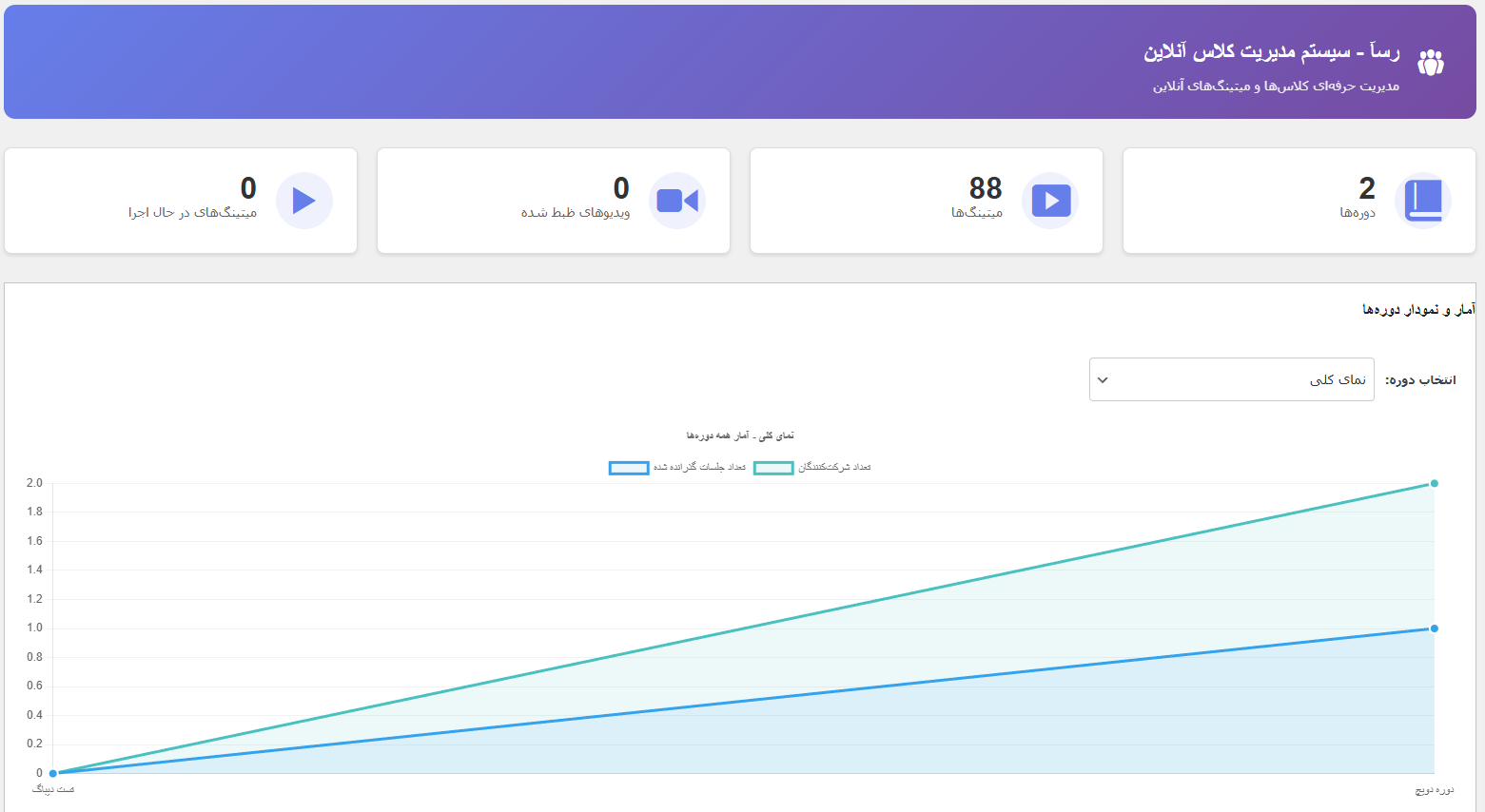The width and height of the screenshot is (1485, 812).
Task: Click the y-axis value 0.2
Action: (x=35, y=744)
